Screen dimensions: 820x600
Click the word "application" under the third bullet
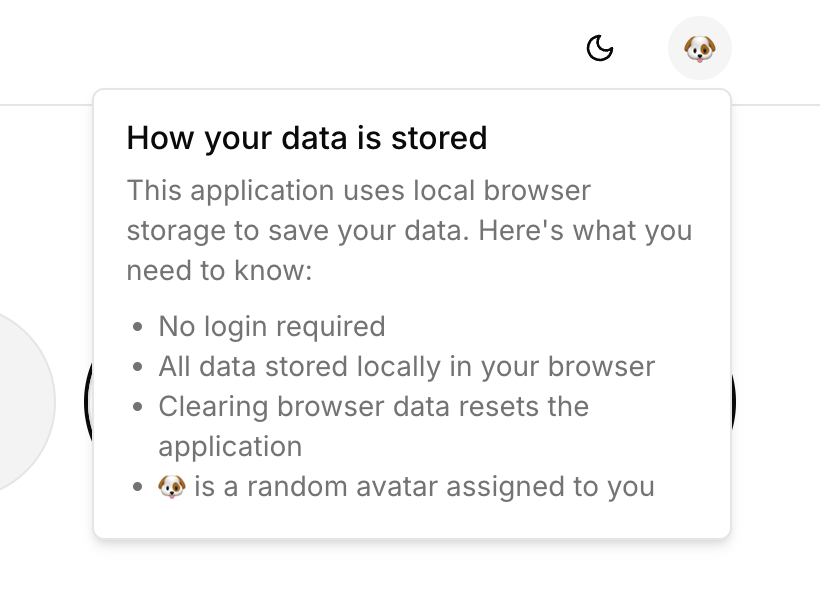click(x=230, y=446)
